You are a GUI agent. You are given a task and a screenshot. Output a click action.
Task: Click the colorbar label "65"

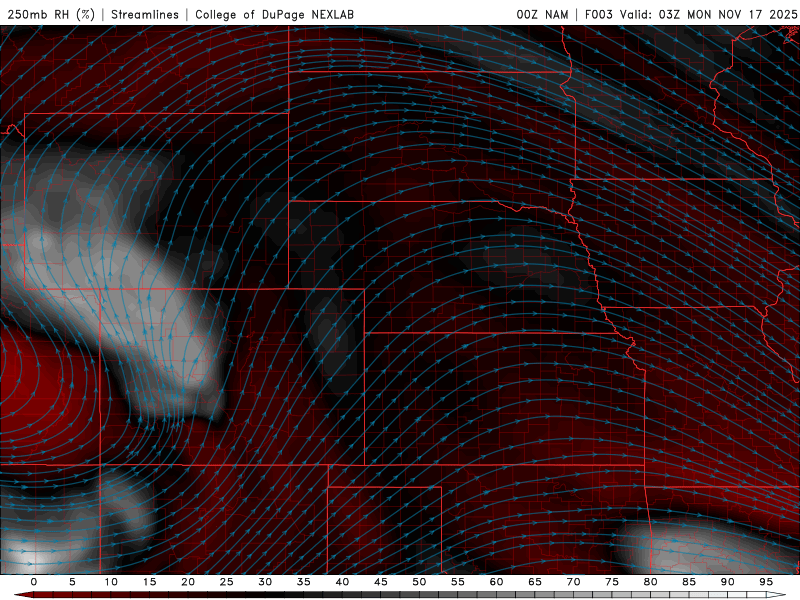[535, 582]
